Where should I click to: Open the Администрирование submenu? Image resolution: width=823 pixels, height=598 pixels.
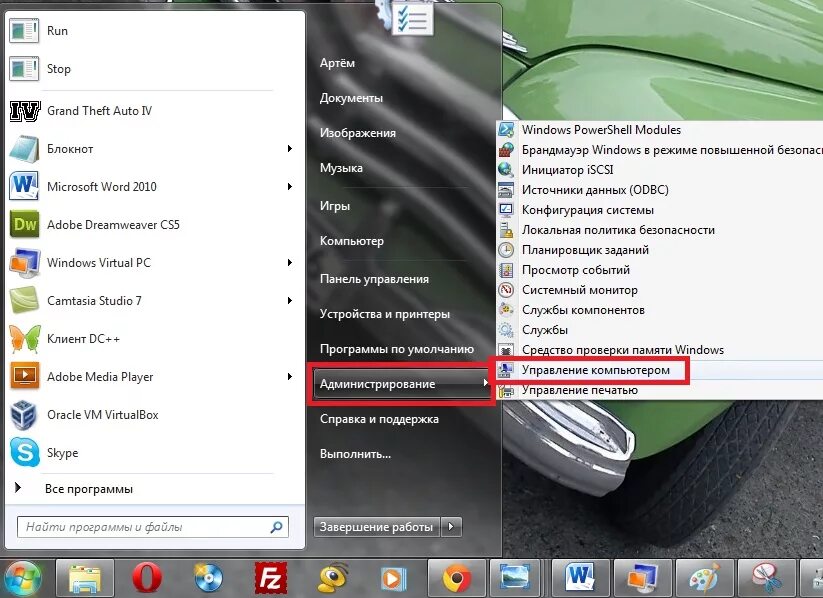point(402,384)
